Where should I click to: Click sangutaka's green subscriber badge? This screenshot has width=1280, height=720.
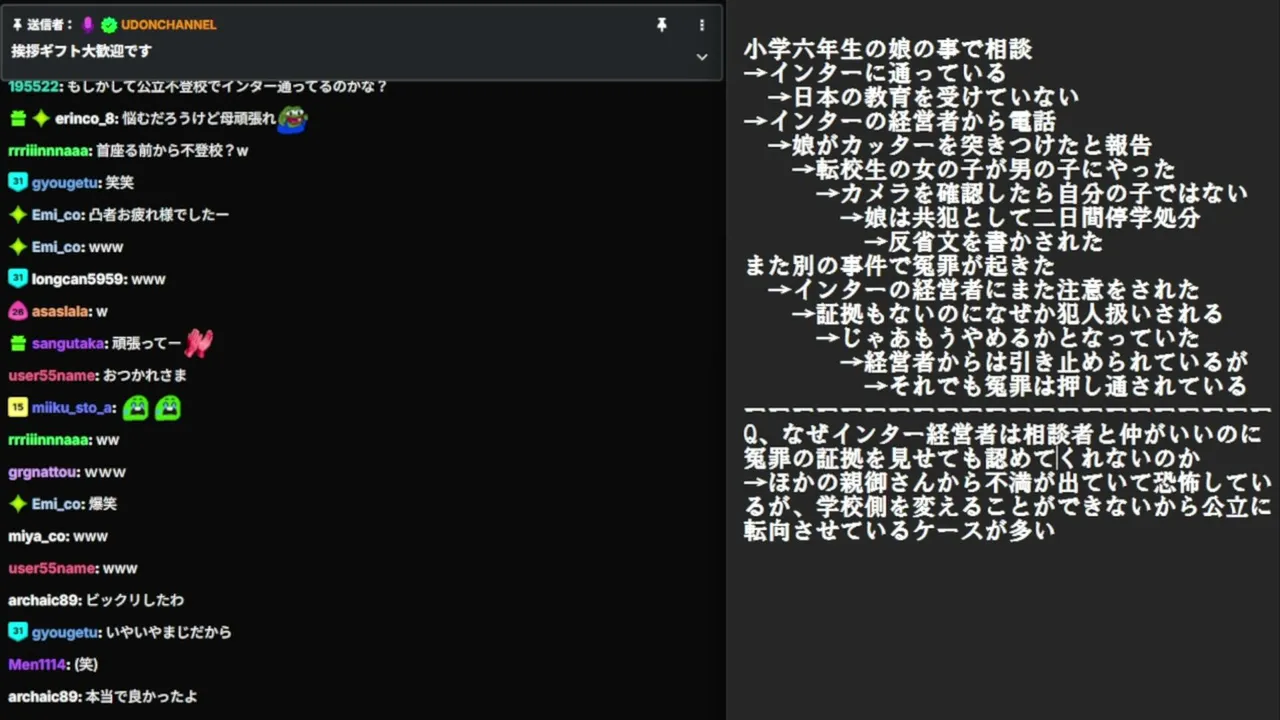point(17,343)
